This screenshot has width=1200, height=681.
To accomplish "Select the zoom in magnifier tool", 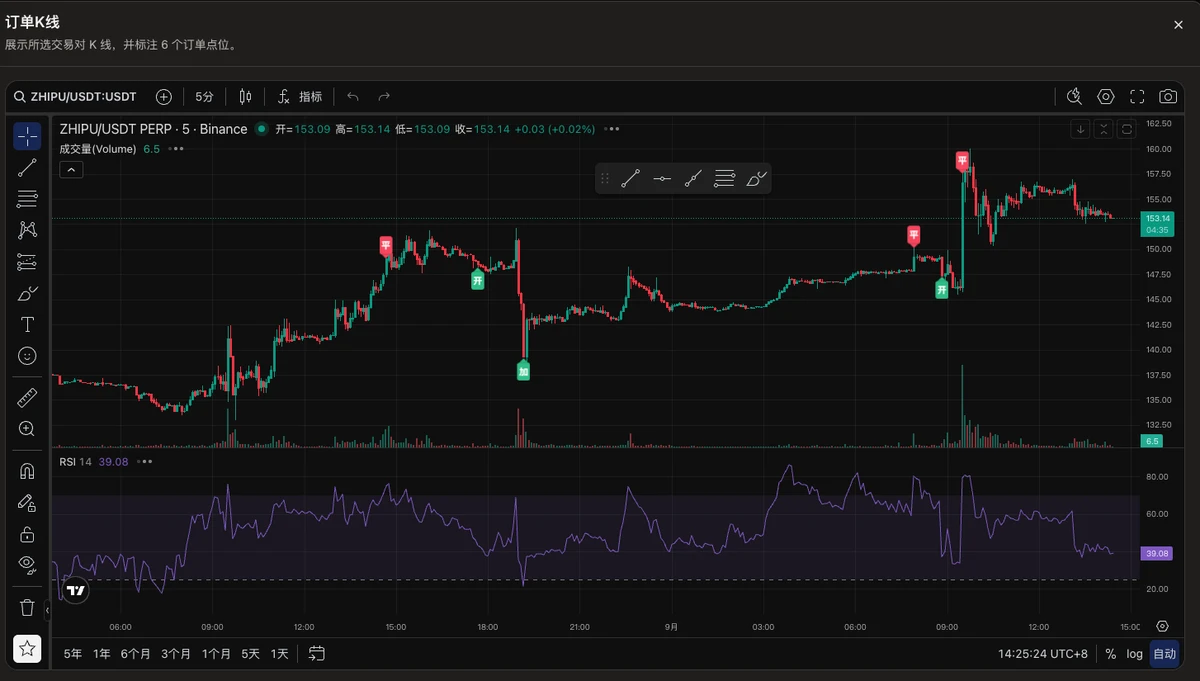I will click(x=27, y=429).
